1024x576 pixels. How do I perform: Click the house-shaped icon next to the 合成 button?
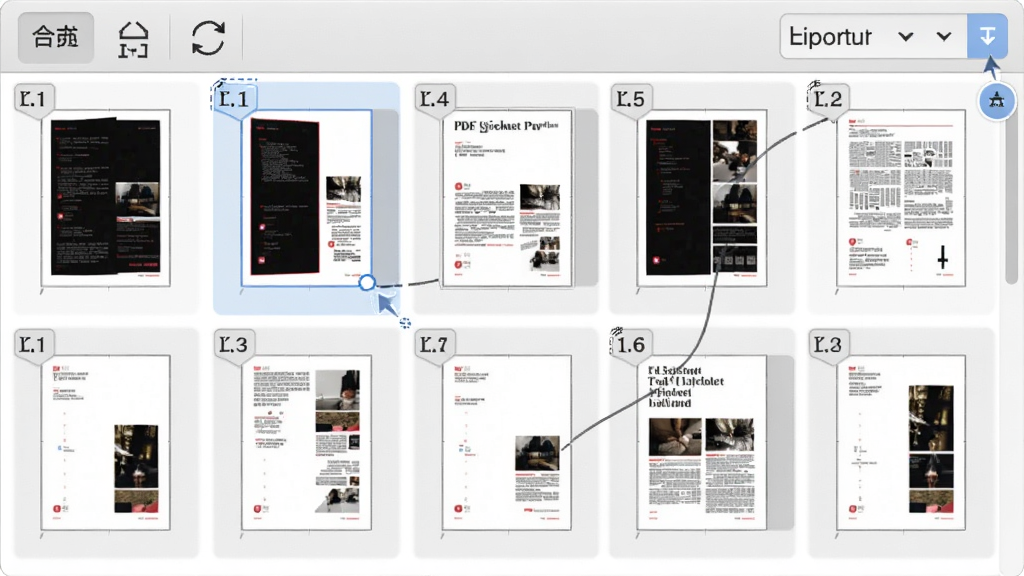(133, 39)
